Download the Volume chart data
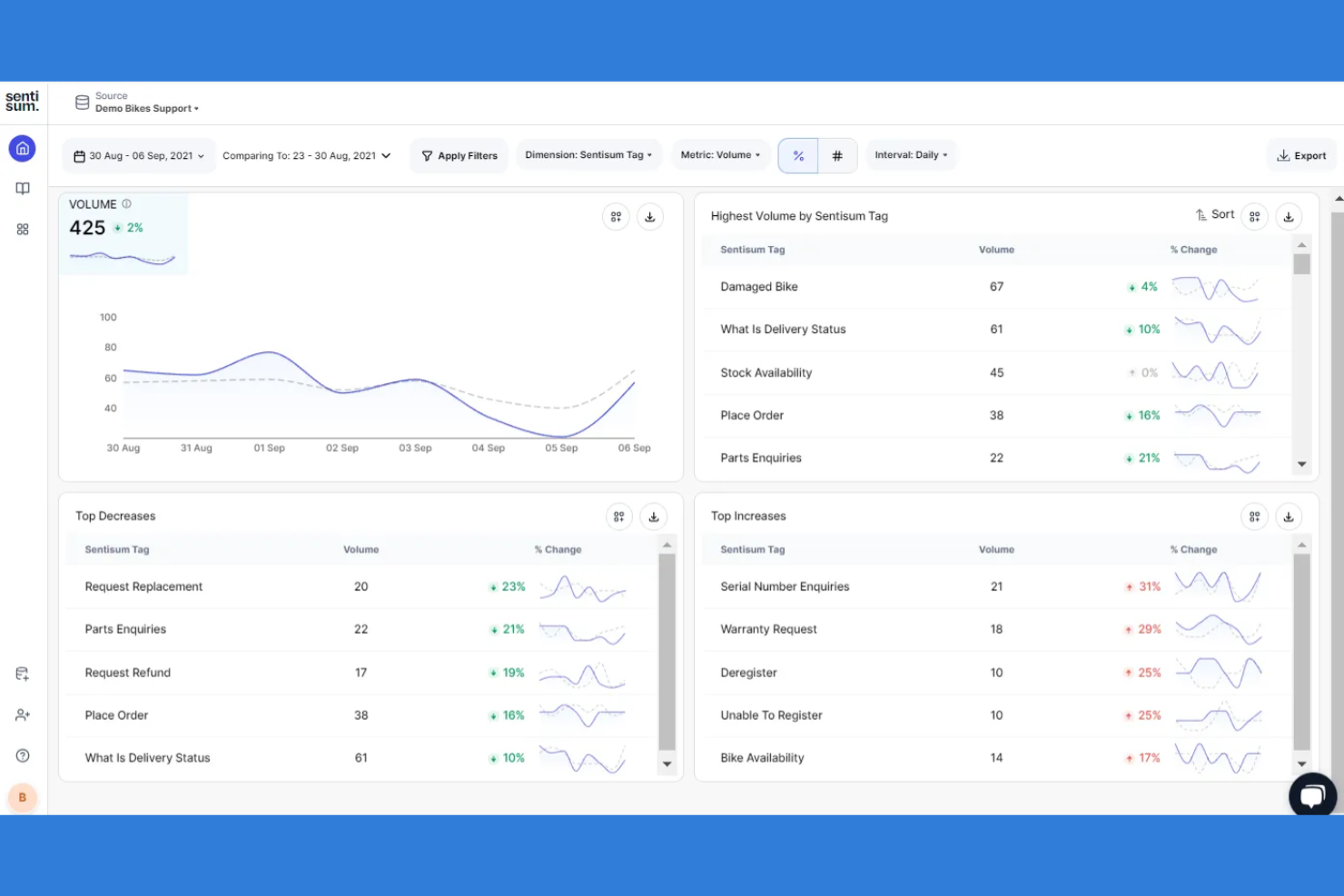Image resolution: width=1344 pixels, height=896 pixels. click(x=650, y=216)
